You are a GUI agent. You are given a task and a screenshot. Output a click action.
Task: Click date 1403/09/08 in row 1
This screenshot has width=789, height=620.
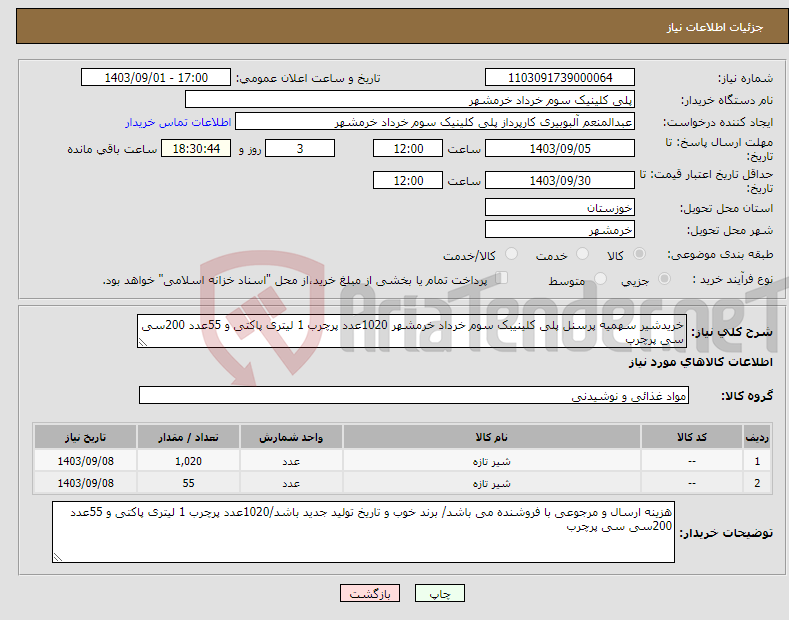(x=86, y=461)
